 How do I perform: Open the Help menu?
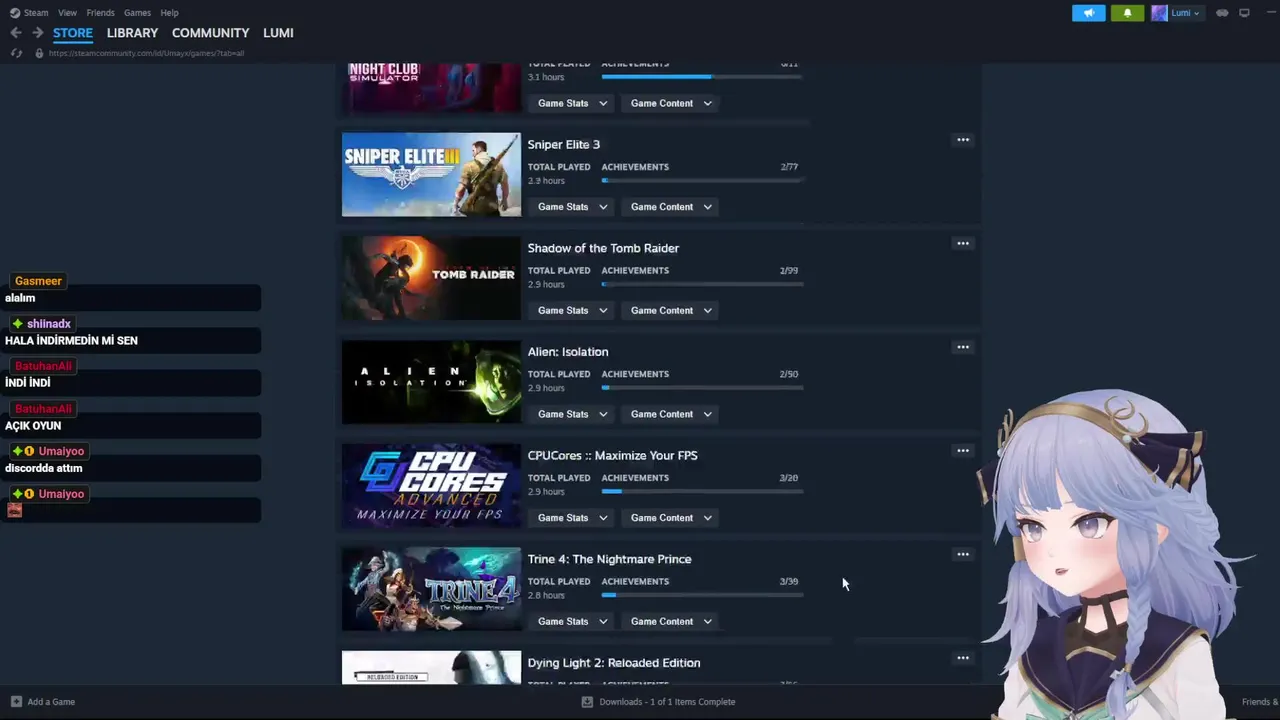point(169,13)
